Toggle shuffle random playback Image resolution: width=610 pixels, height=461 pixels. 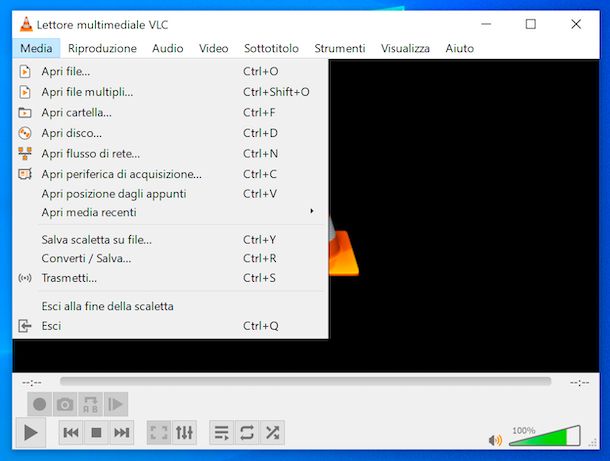[272, 432]
